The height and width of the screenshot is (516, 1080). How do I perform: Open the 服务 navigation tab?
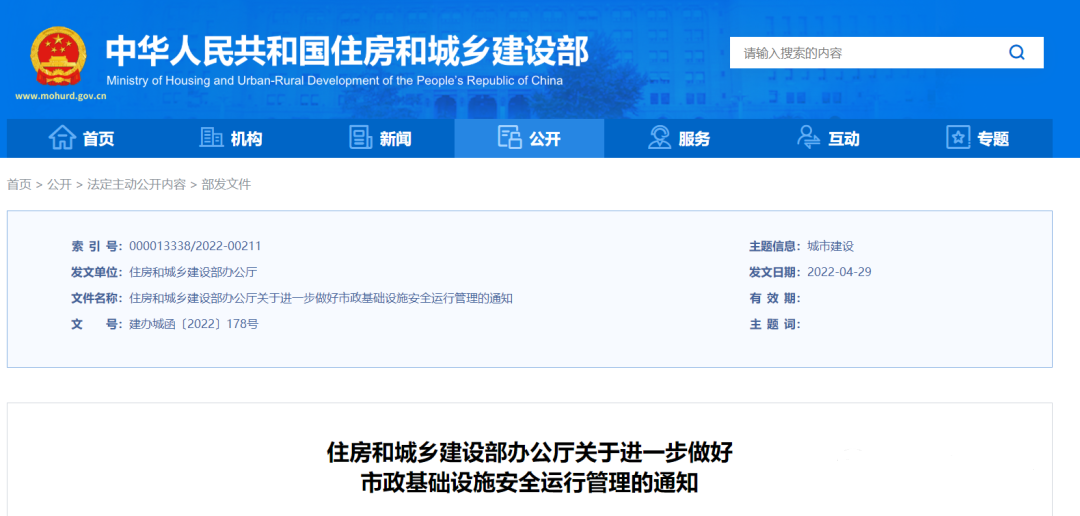coord(679,138)
